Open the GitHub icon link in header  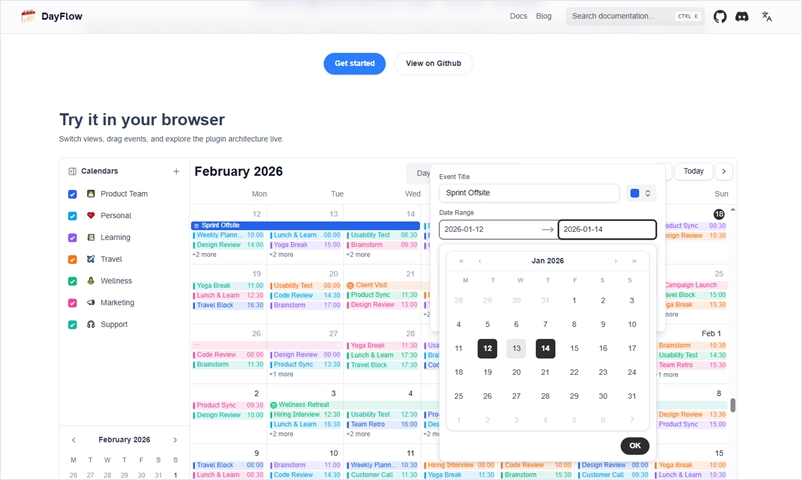720,16
